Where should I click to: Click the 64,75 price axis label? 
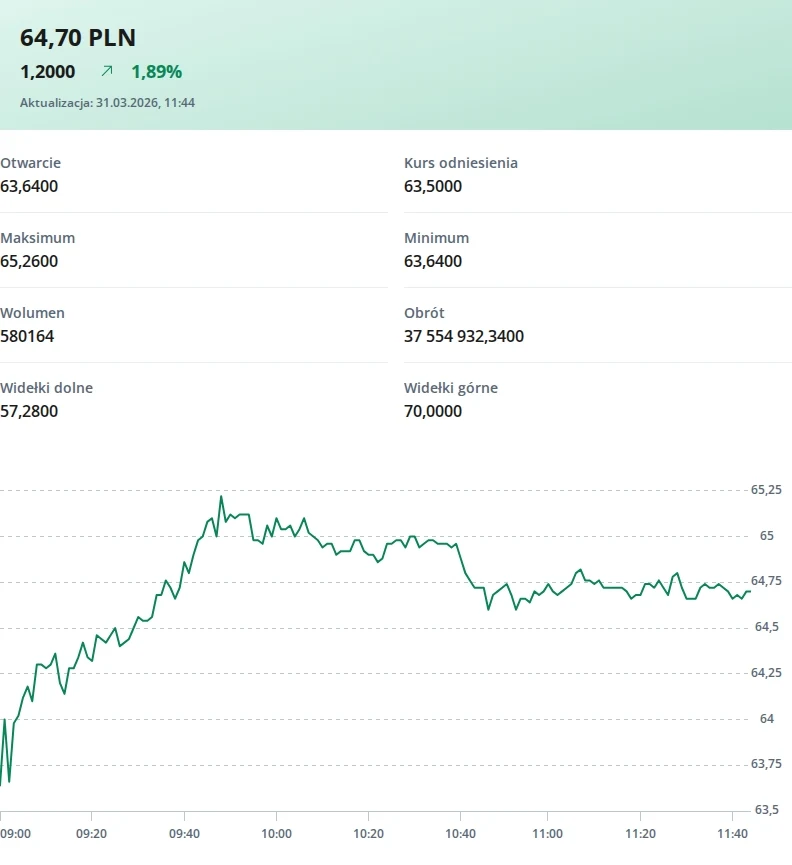pyautogui.click(x=766, y=582)
